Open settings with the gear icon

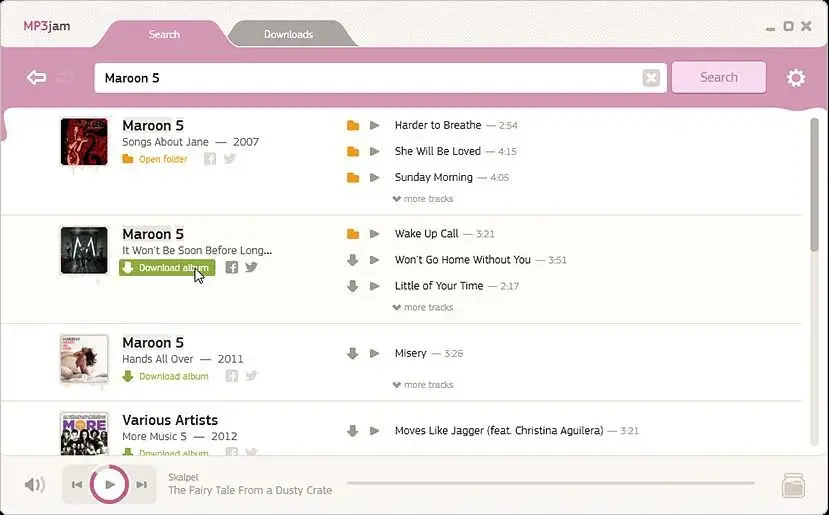click(795, 78)
